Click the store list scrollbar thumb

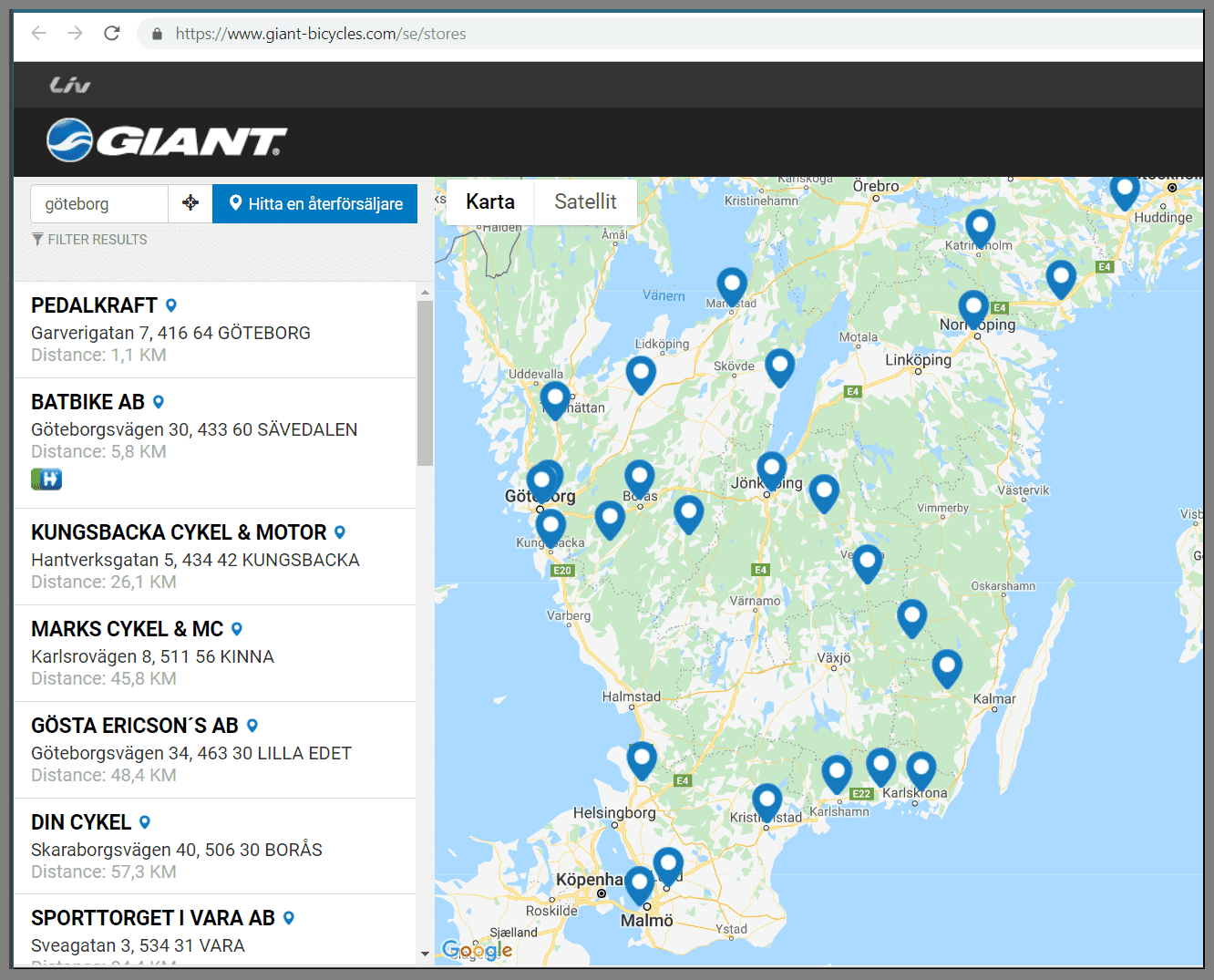point(425,383)
